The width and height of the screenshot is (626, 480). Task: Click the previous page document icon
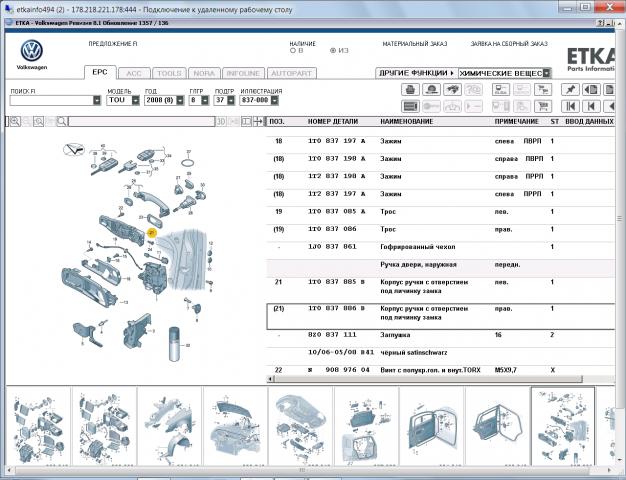[591, 89]
